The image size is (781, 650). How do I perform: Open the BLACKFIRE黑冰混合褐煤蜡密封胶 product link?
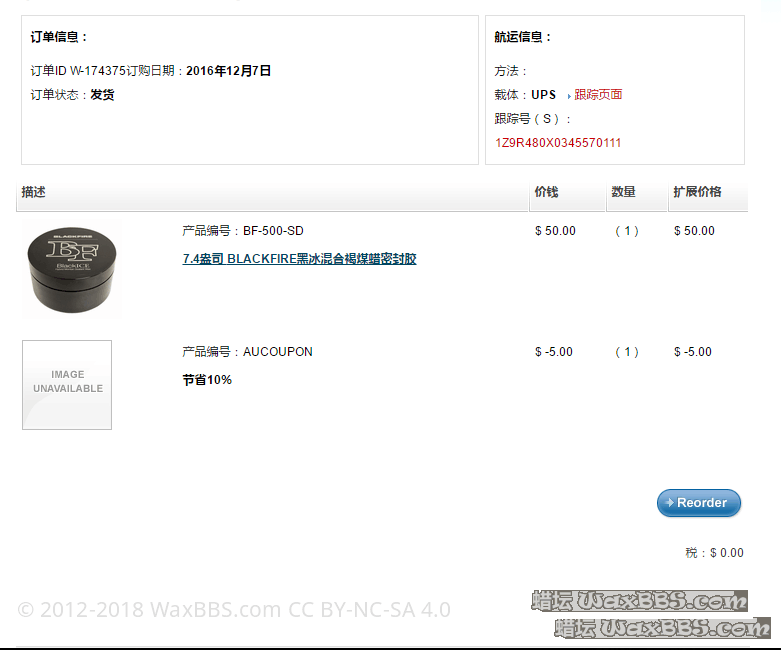point(299,259)
